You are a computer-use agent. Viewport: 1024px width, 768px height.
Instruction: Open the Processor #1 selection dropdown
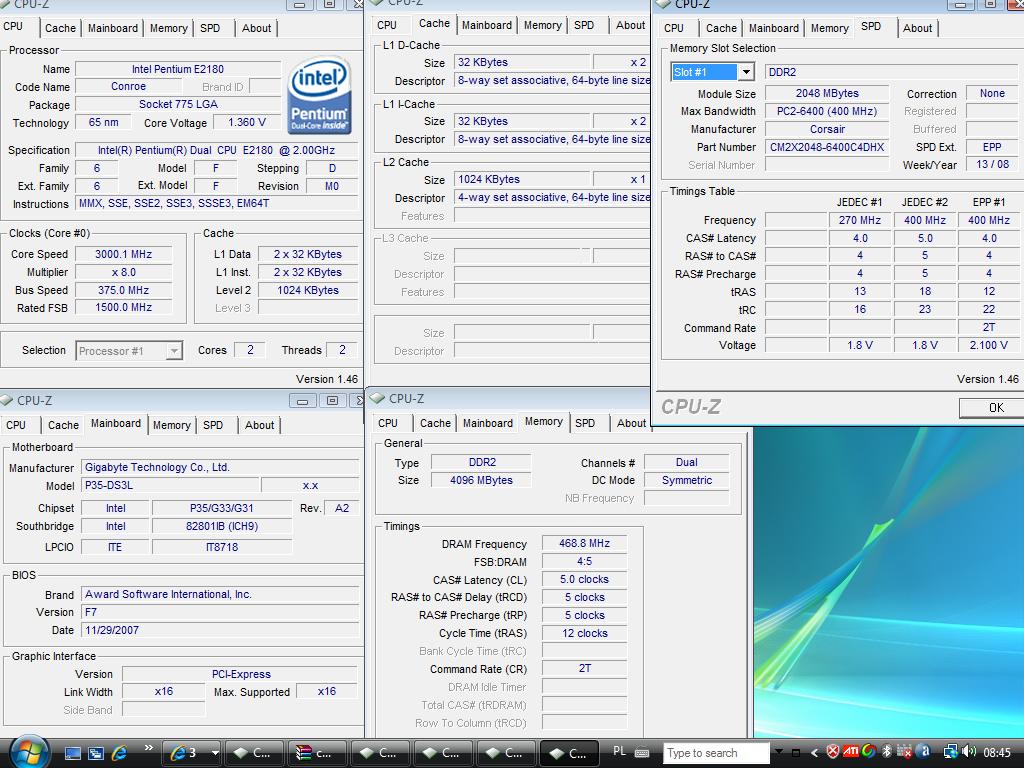click(x=174, y=351)
